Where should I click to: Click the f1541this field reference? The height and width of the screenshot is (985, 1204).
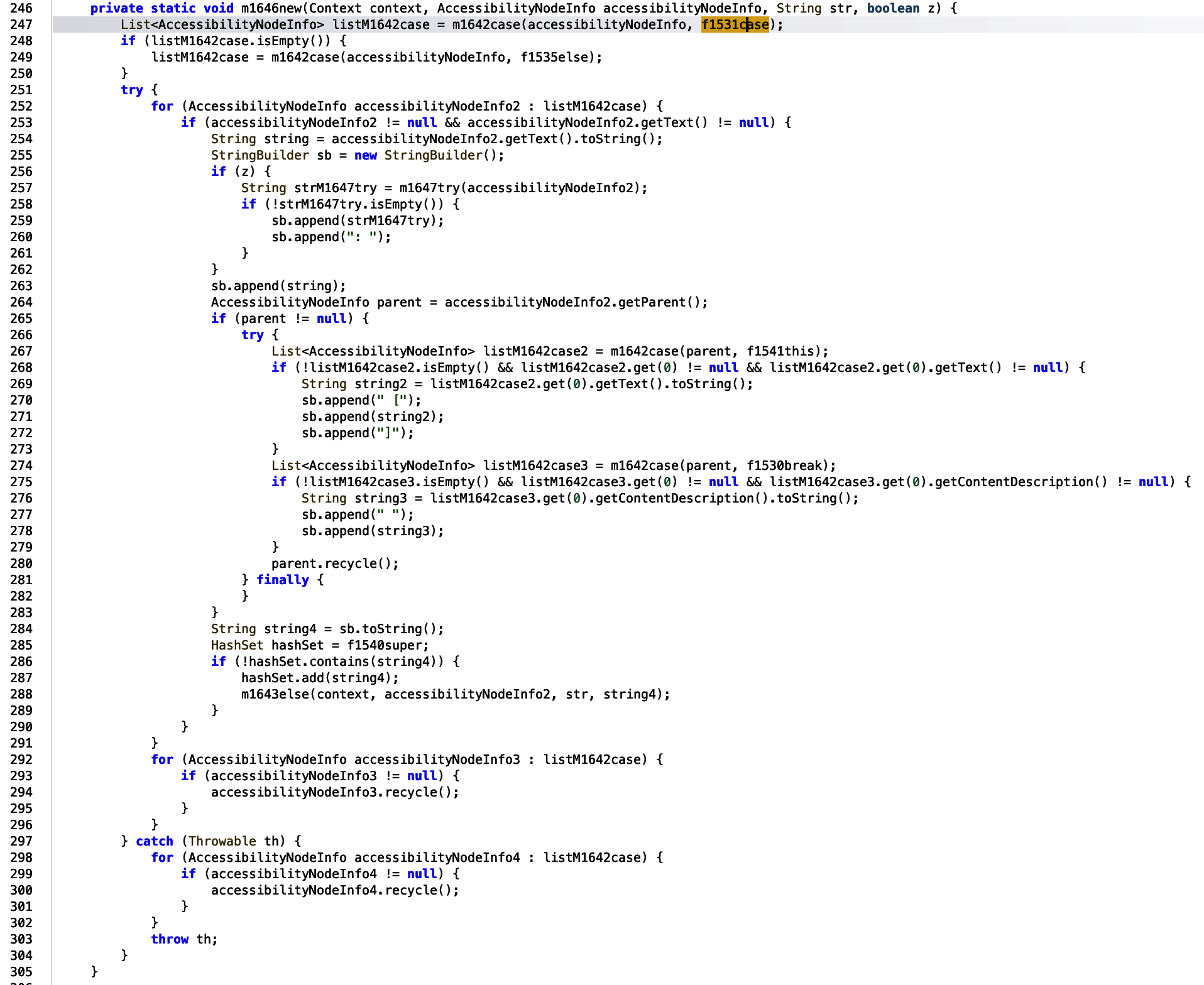pyautogui.click(x=783, y=351)
